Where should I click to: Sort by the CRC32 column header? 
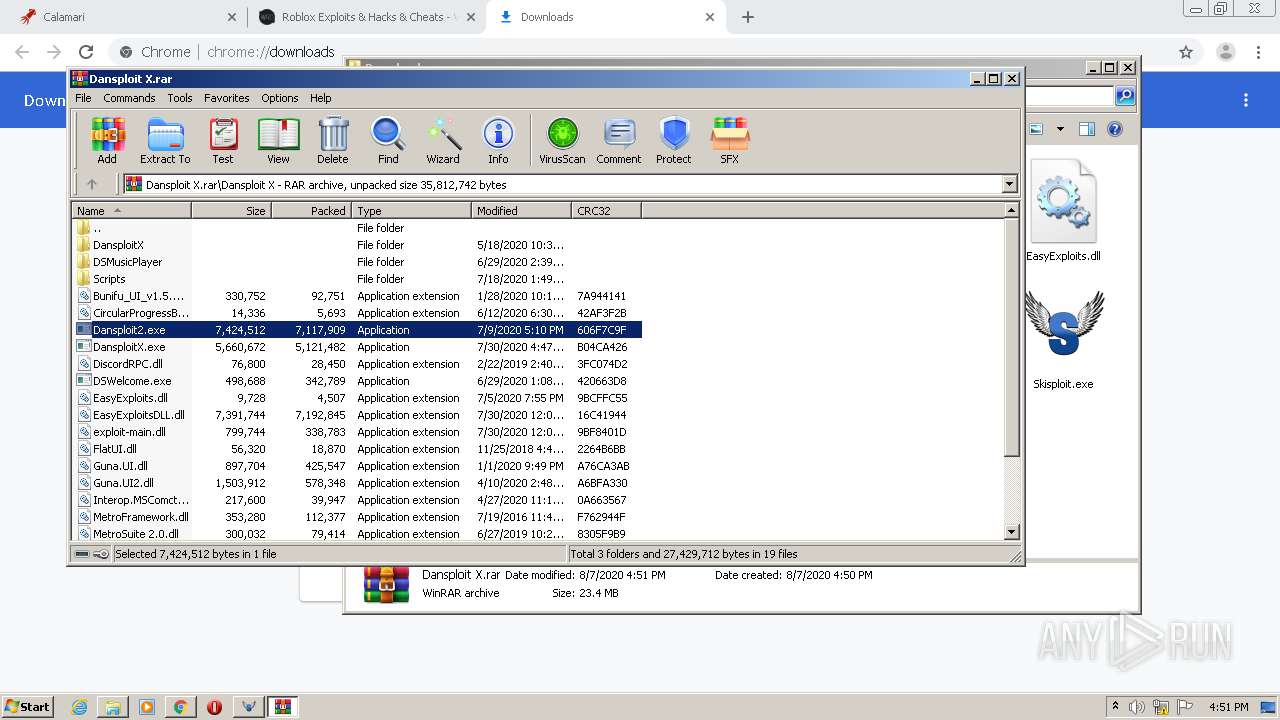coord(607,211)
